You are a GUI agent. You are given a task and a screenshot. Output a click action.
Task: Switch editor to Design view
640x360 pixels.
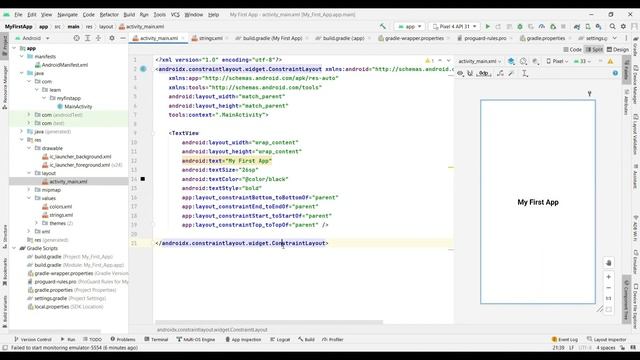tap(618, 49)
